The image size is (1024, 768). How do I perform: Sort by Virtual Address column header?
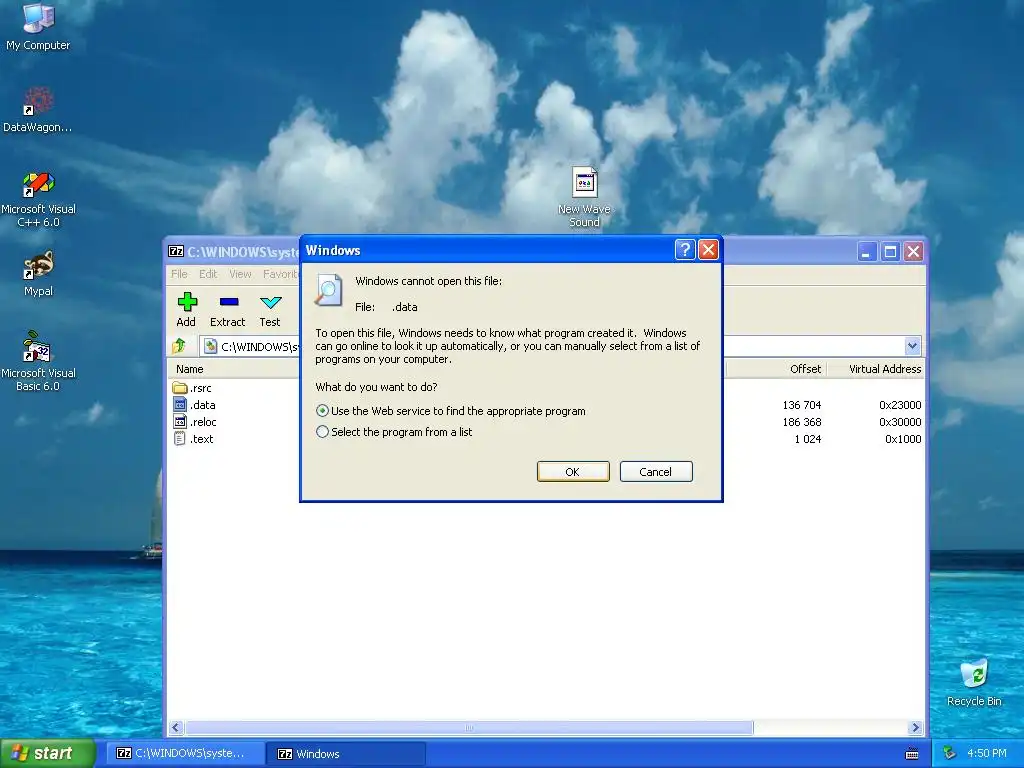point(876,369)
